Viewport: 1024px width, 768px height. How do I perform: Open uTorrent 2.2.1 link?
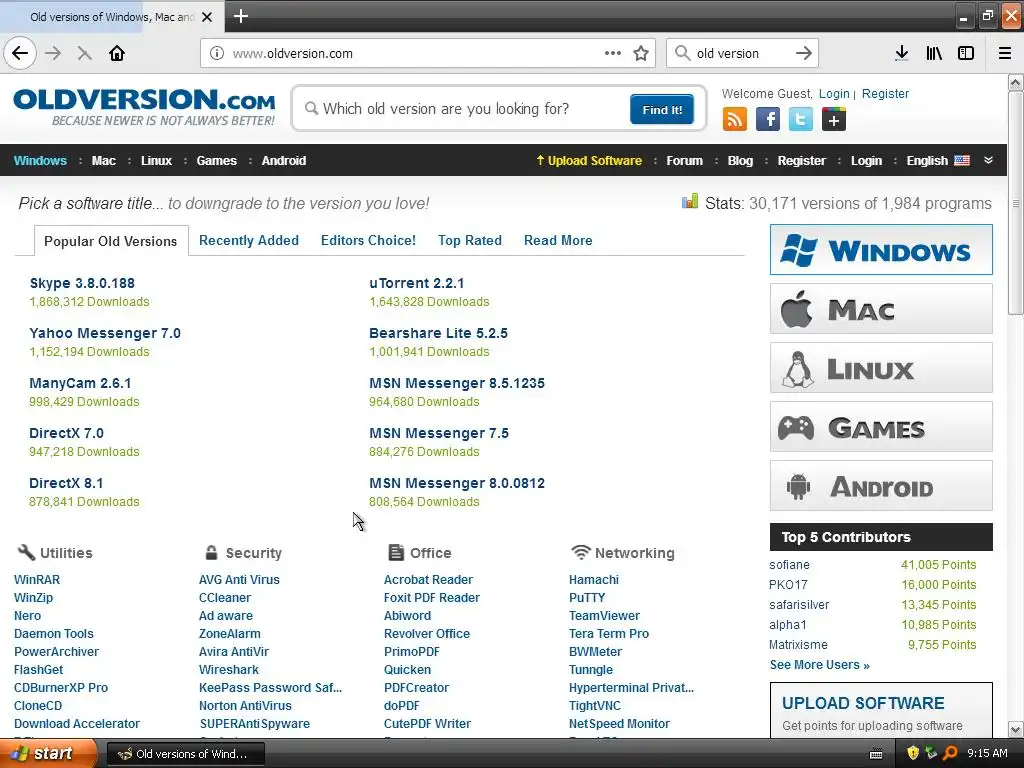[417, 283]
